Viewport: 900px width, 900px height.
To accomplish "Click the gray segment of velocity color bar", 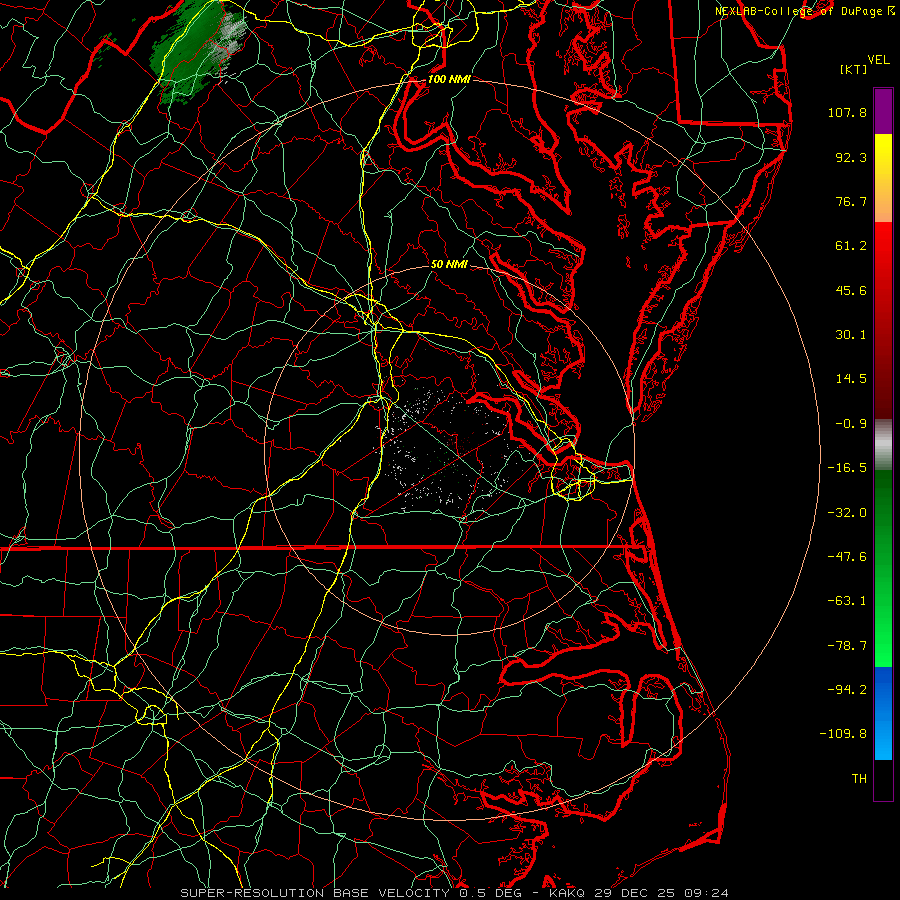I will 883,442.
